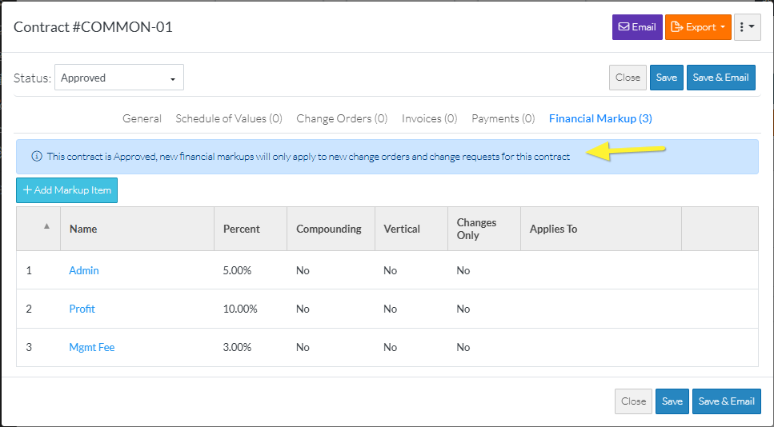Click the Add Markup Item button
774x427 pixels.
pos(67,190)
